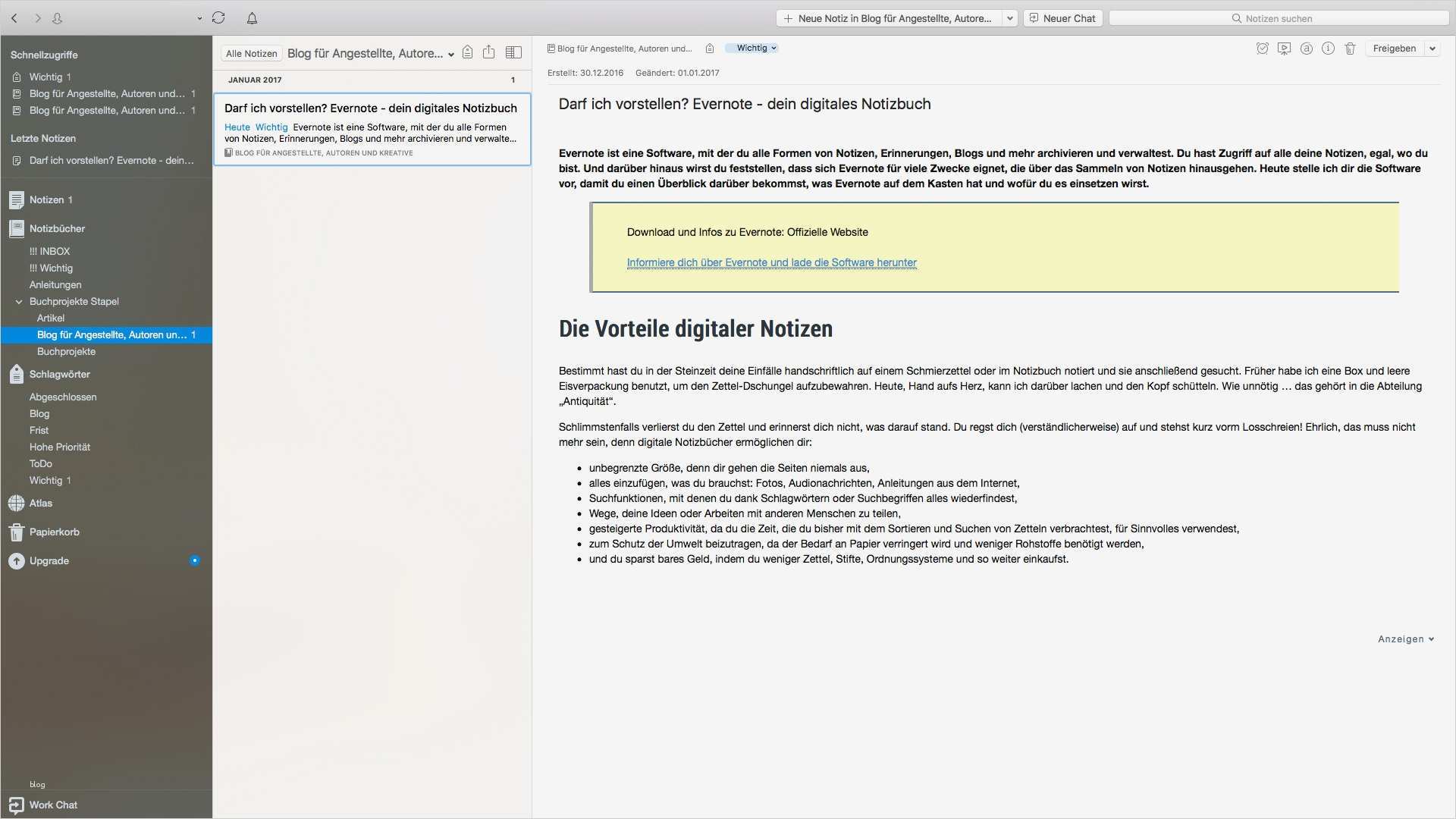Viewport: 1456px width, 819px height.
Task: Open the Freigeben dropdown arrow
Action: tap(1432, 49)
